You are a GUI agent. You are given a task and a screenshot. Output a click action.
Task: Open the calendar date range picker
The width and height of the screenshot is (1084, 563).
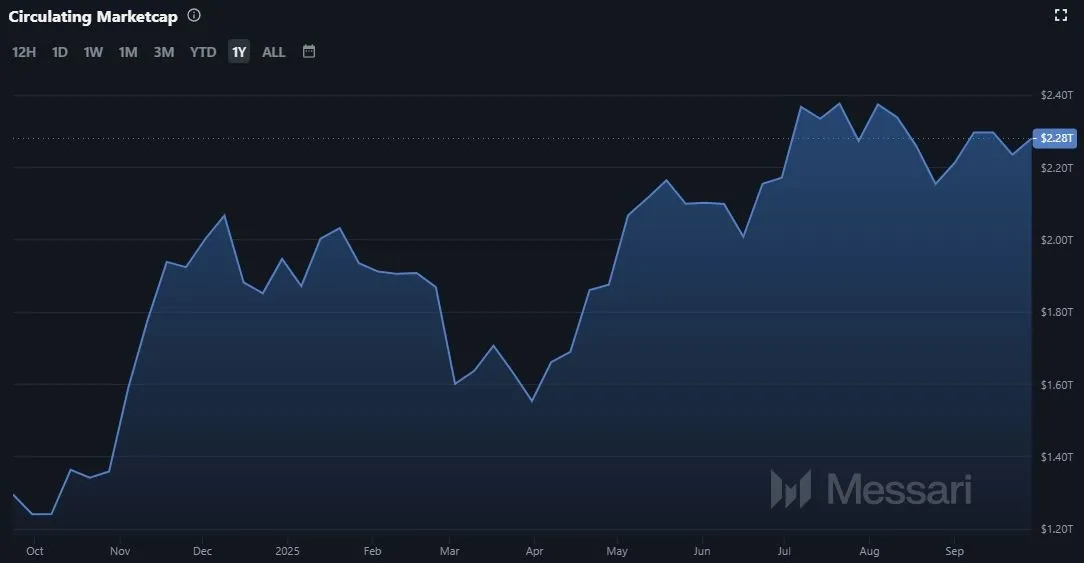pos(309,51)
